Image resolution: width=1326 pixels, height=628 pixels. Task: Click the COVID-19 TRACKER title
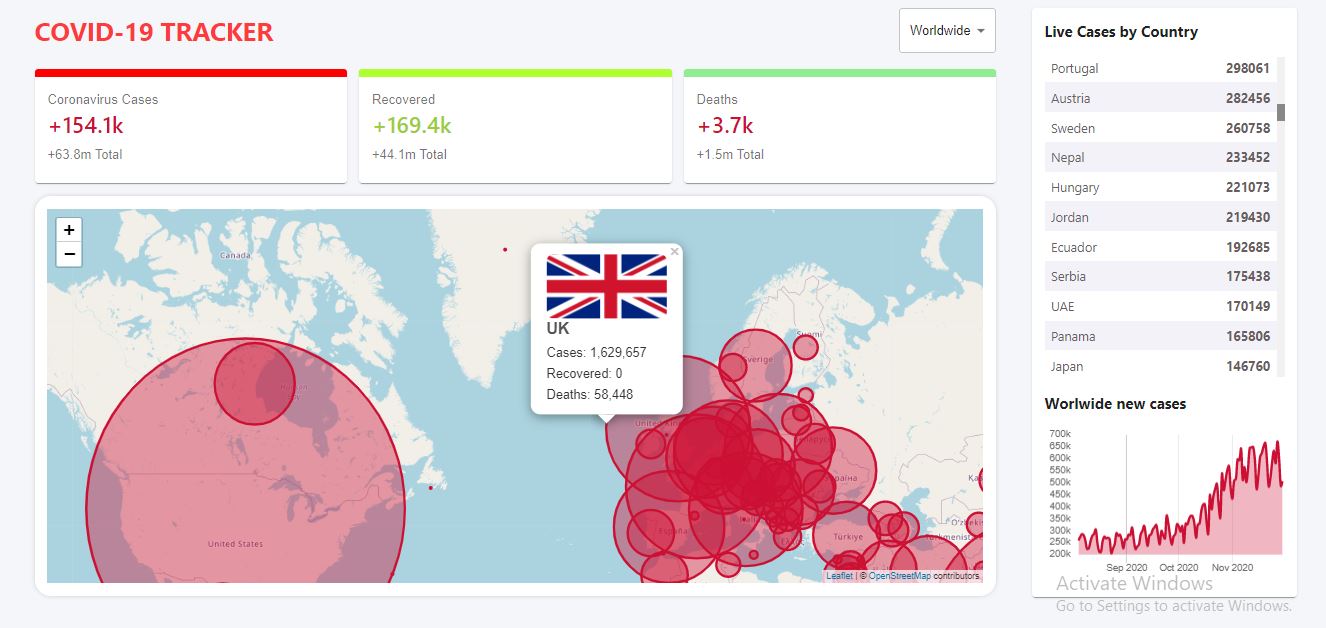click(154, 32)
